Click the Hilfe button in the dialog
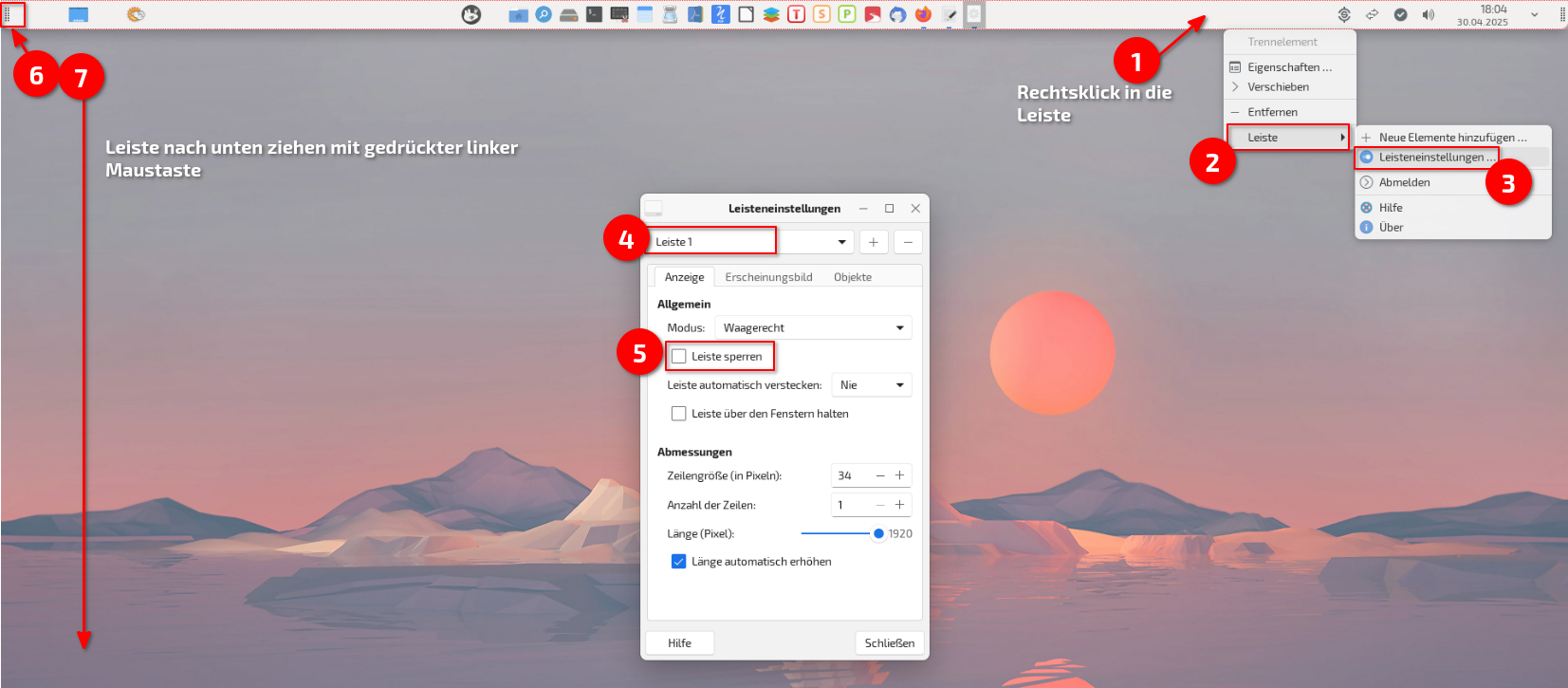 (679, 643)
